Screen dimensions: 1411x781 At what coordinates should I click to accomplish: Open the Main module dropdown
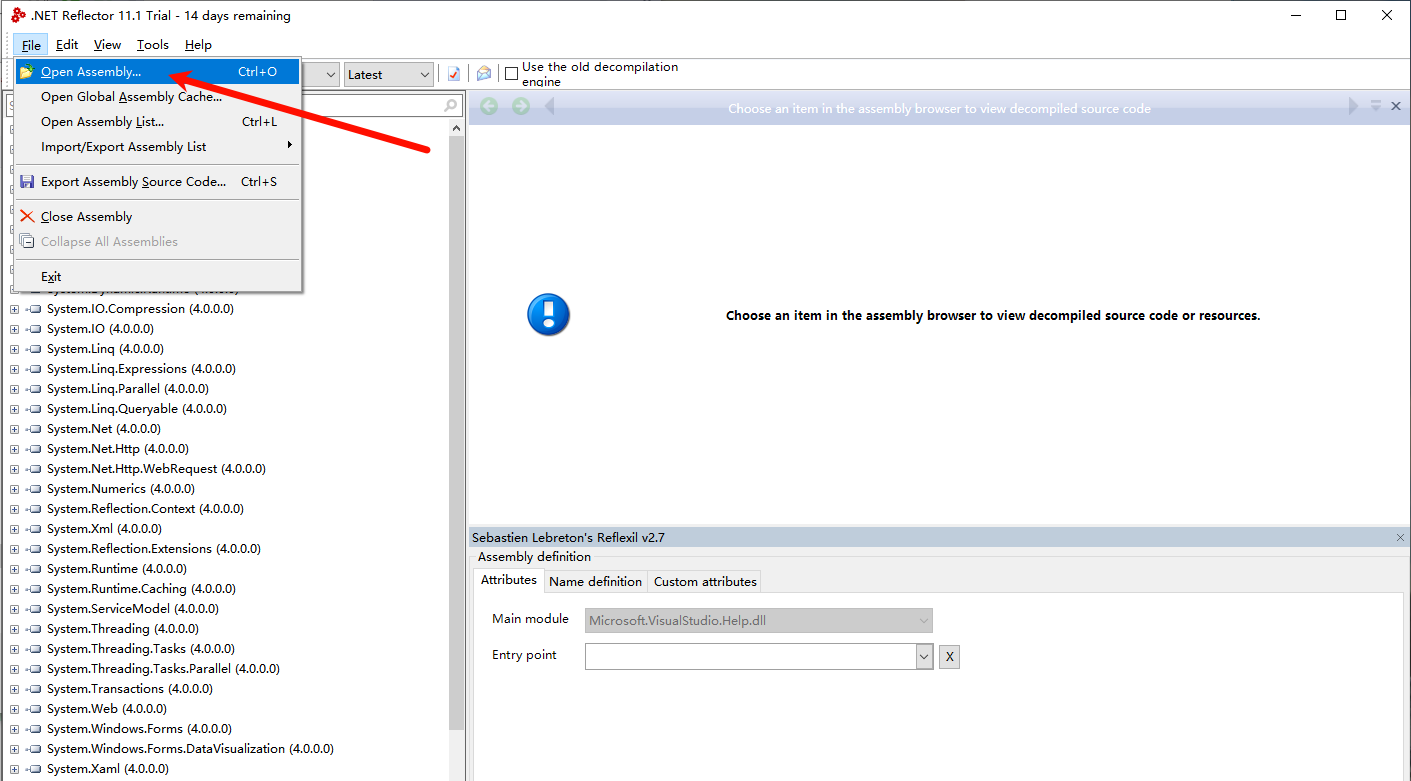(759, 620)
